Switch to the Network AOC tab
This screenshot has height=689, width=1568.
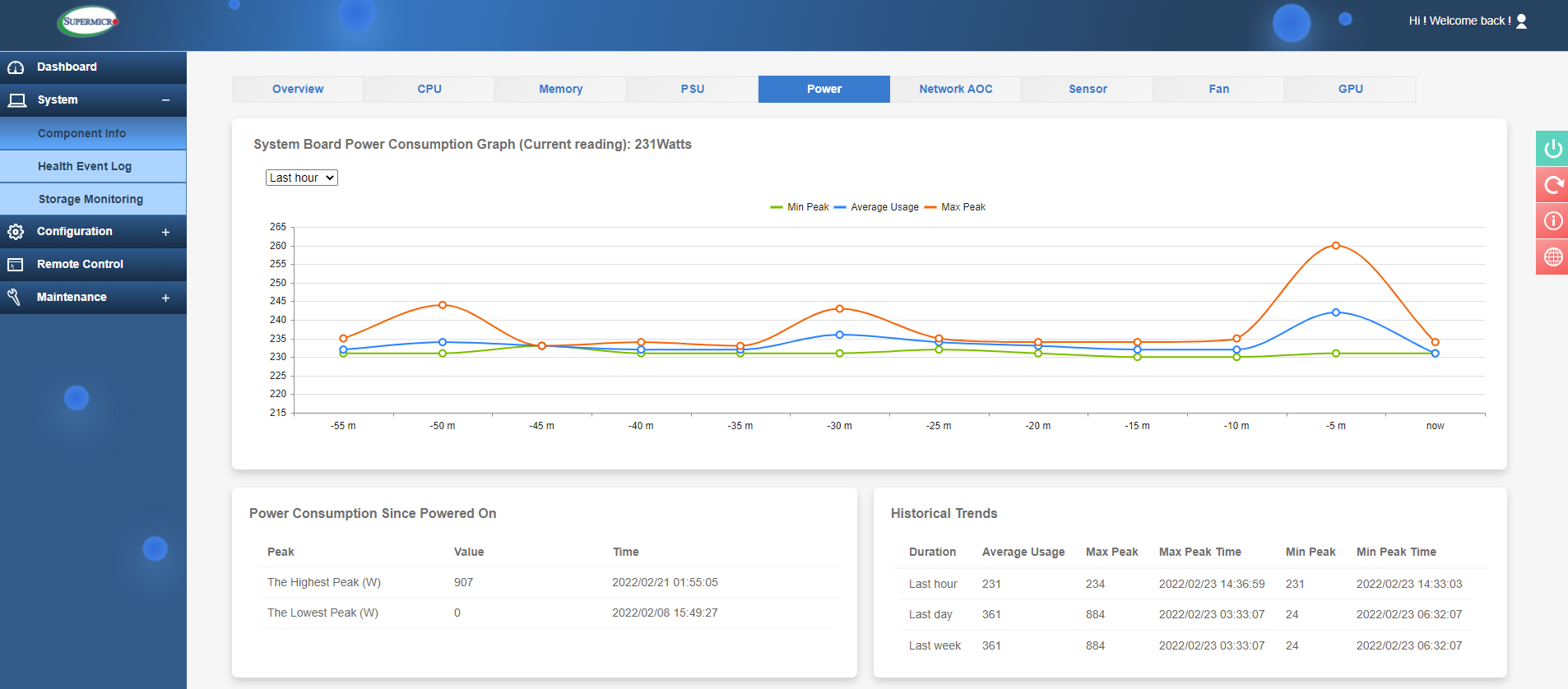click(955, 89)
